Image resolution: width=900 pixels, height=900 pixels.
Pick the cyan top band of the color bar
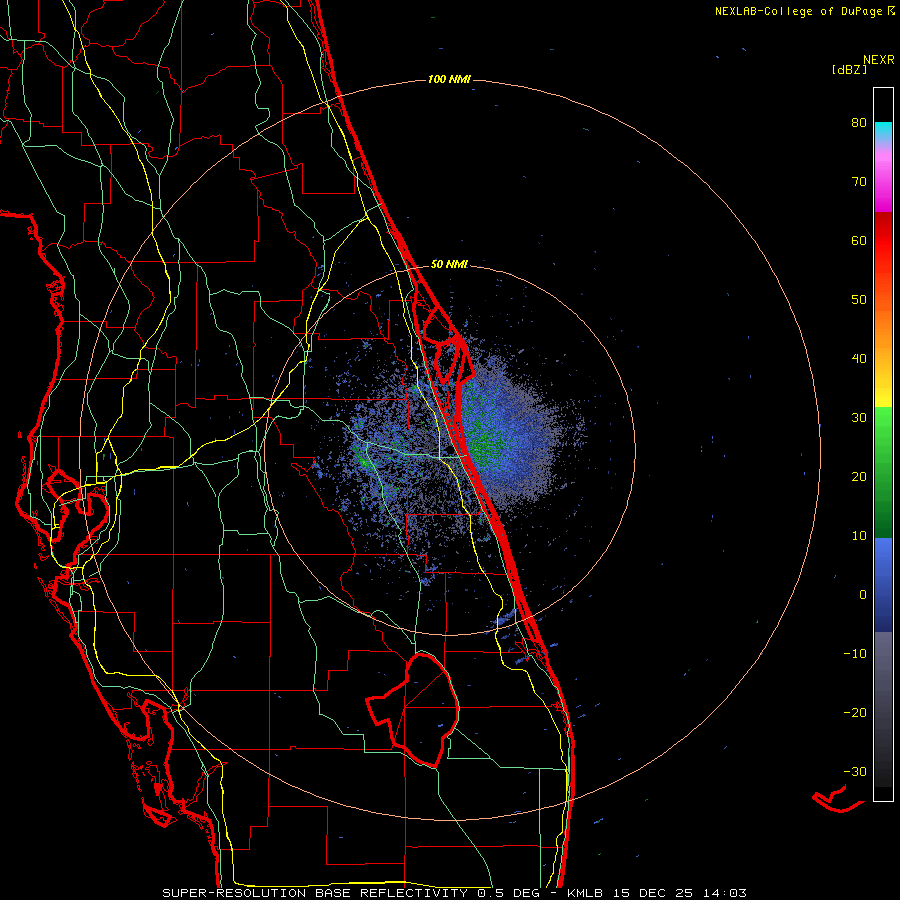(x=883, y=130)
